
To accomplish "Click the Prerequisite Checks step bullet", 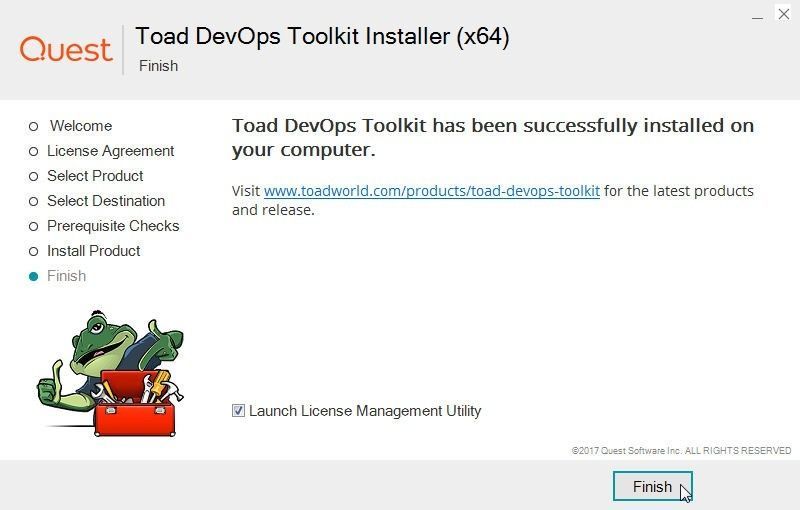I will click(34, 226).
